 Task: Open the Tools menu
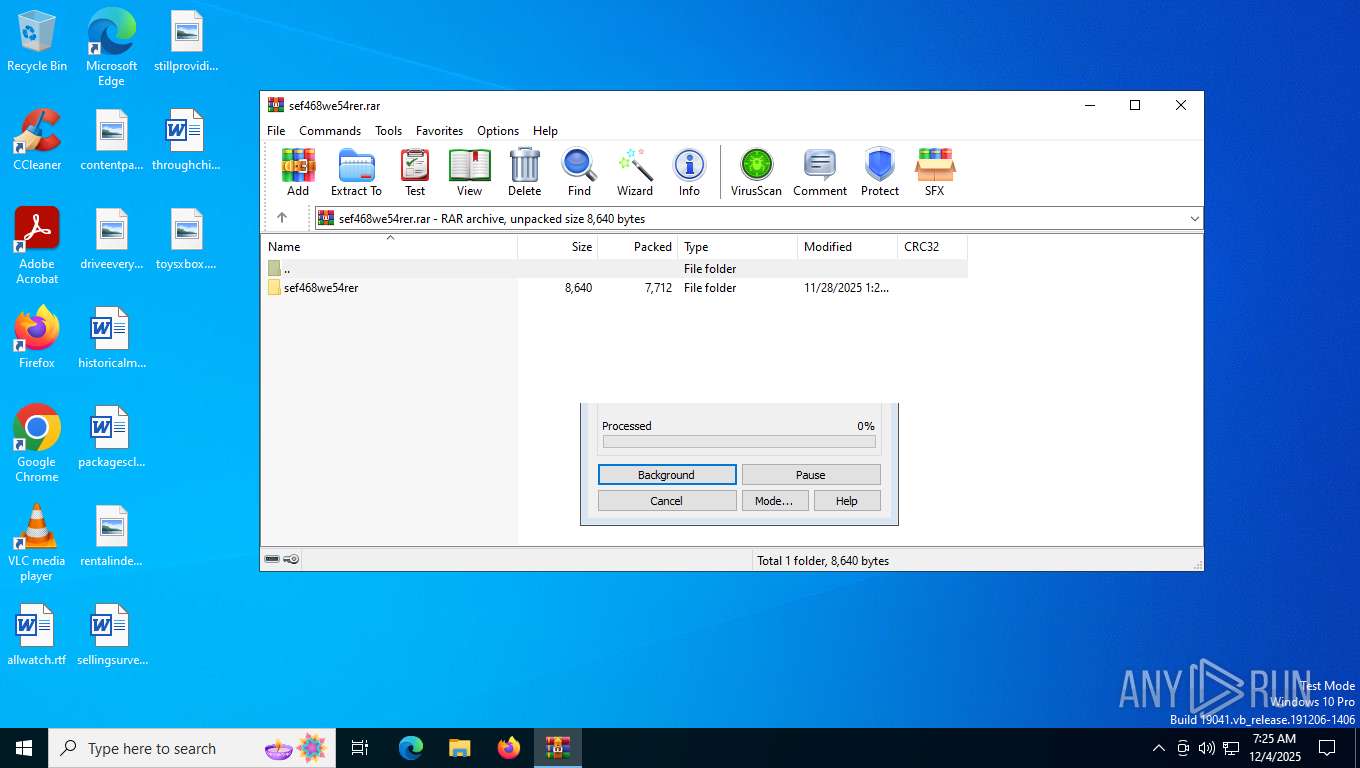point(388,131)
